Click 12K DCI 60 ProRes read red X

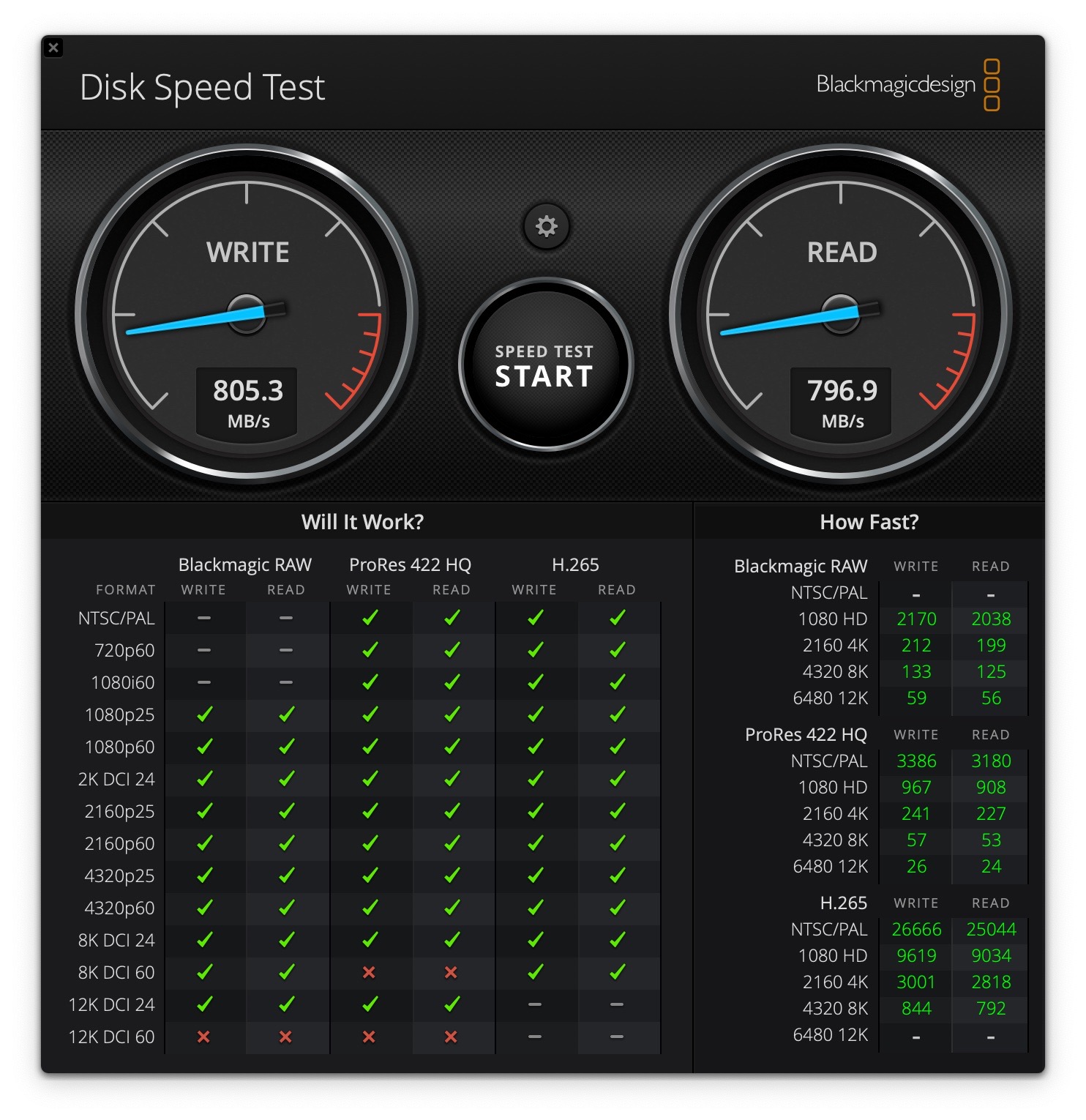451,1037
